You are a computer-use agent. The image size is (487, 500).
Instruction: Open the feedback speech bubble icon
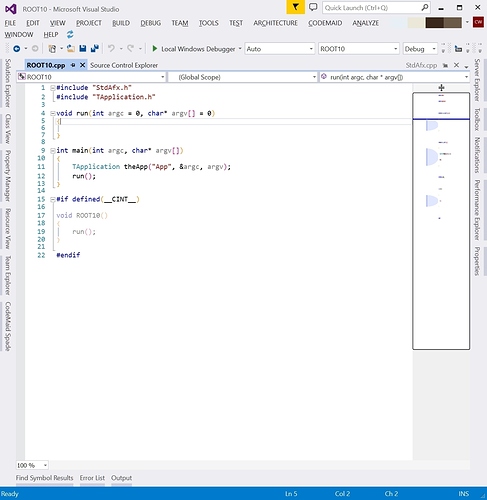tap(313, 7)
